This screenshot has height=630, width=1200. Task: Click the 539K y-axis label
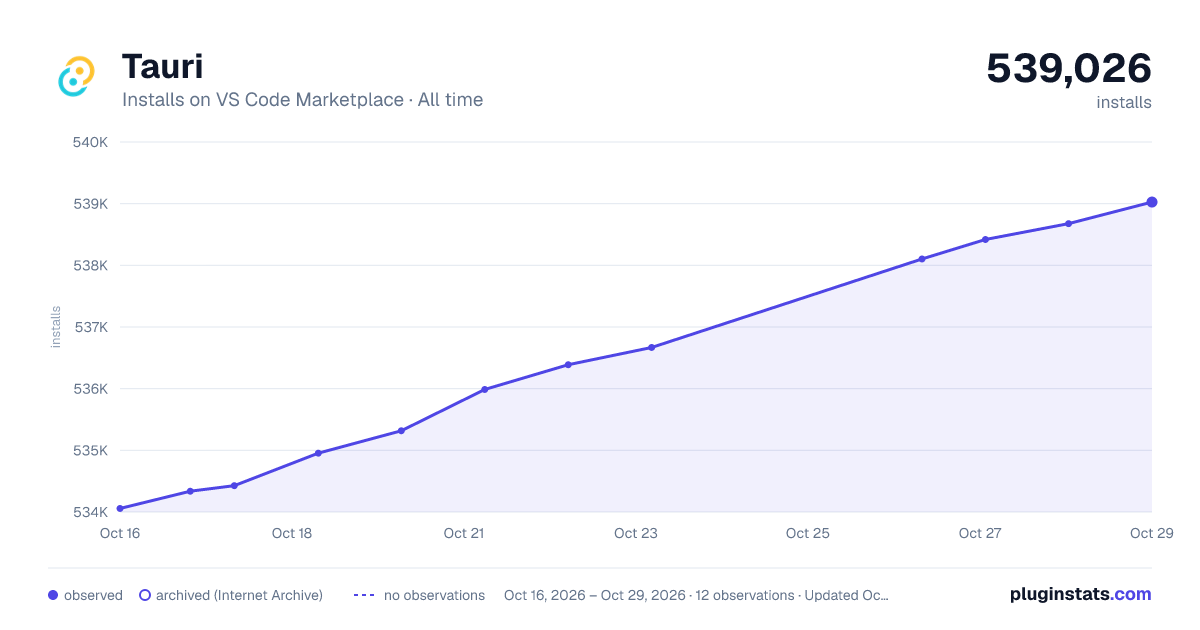point(90,204)
